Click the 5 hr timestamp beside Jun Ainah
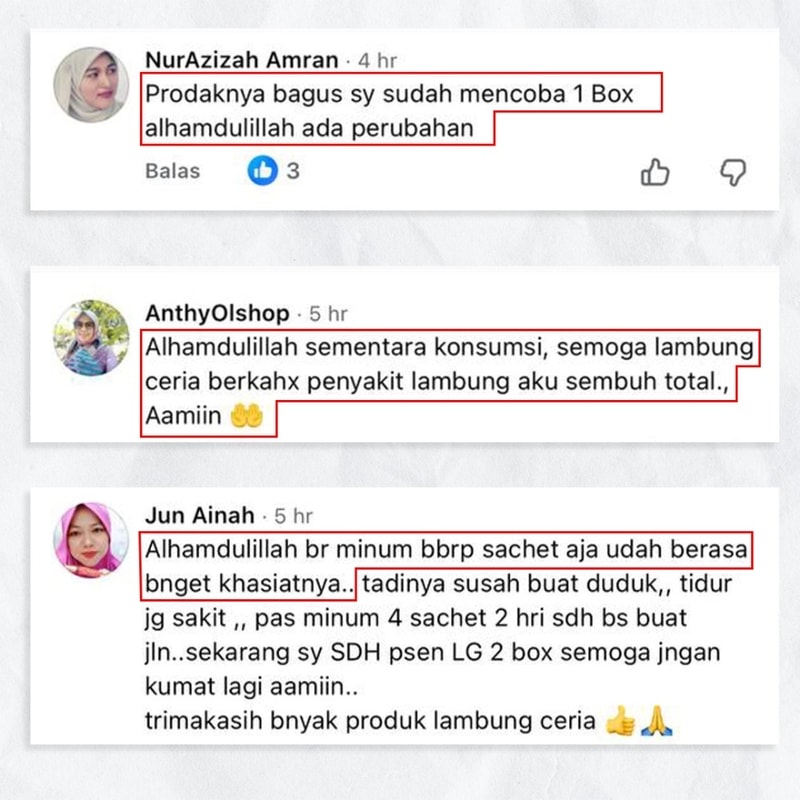Screen dimensions: 800x800 pyautogui.click(x=293, y=516)
